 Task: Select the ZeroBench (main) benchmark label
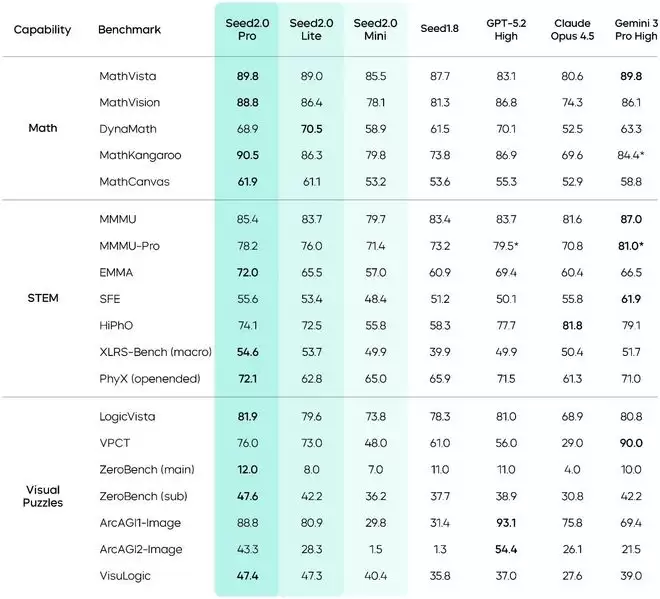[x=146, y=470]
